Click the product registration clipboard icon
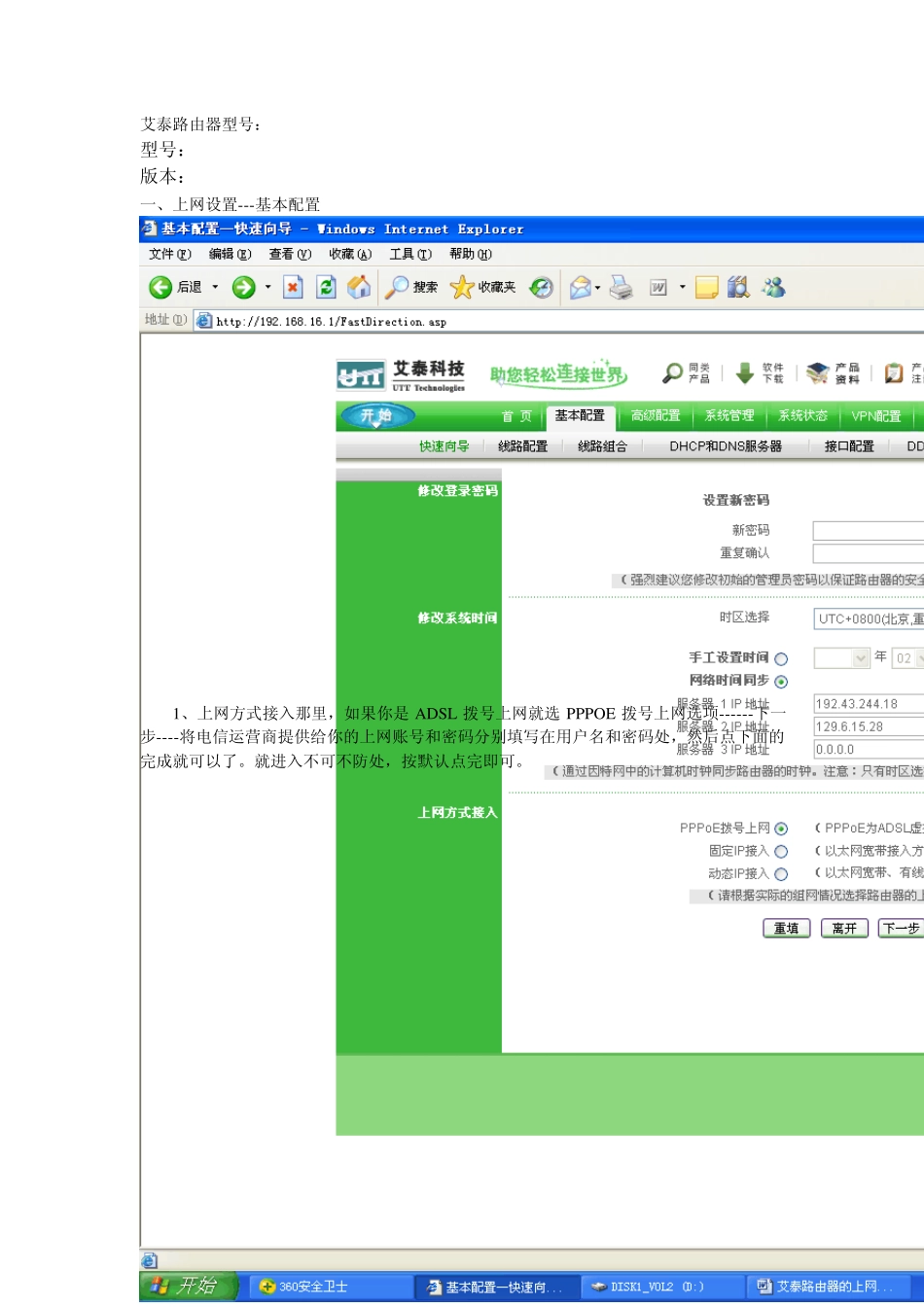This screenshot has width=924, height=1307. [x=894, y=373]
